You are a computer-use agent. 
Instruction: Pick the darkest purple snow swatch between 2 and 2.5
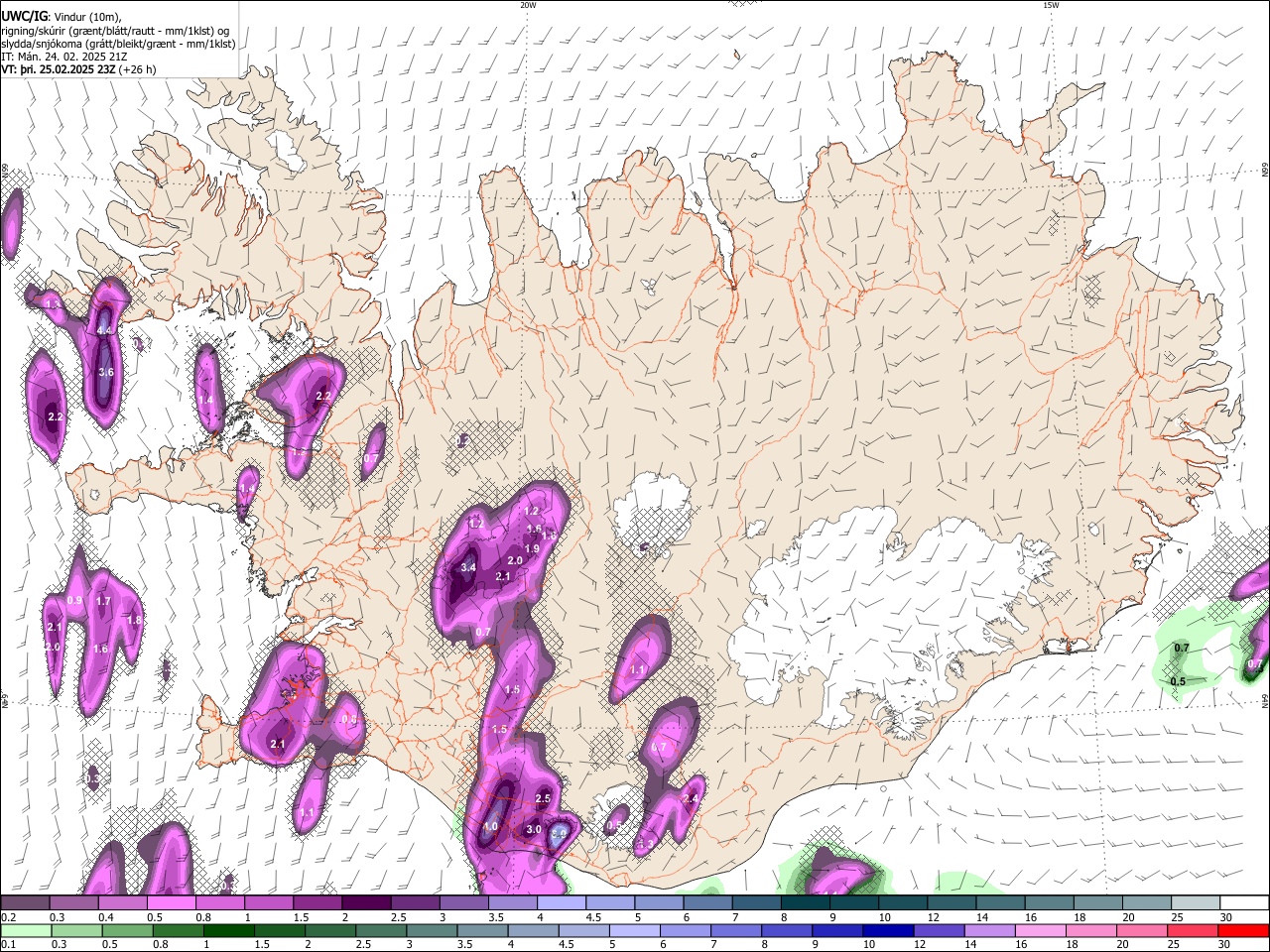click(366, 902)
